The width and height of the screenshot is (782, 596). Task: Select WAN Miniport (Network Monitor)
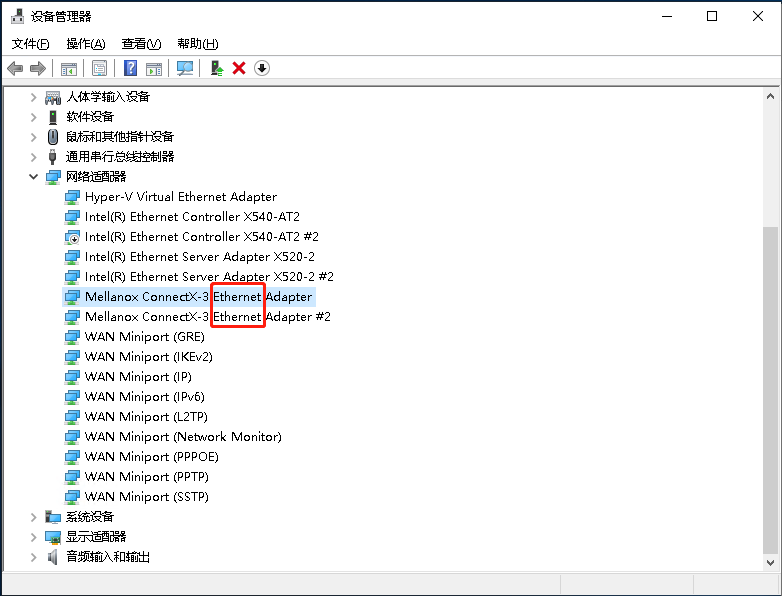(x=183, y=437)
